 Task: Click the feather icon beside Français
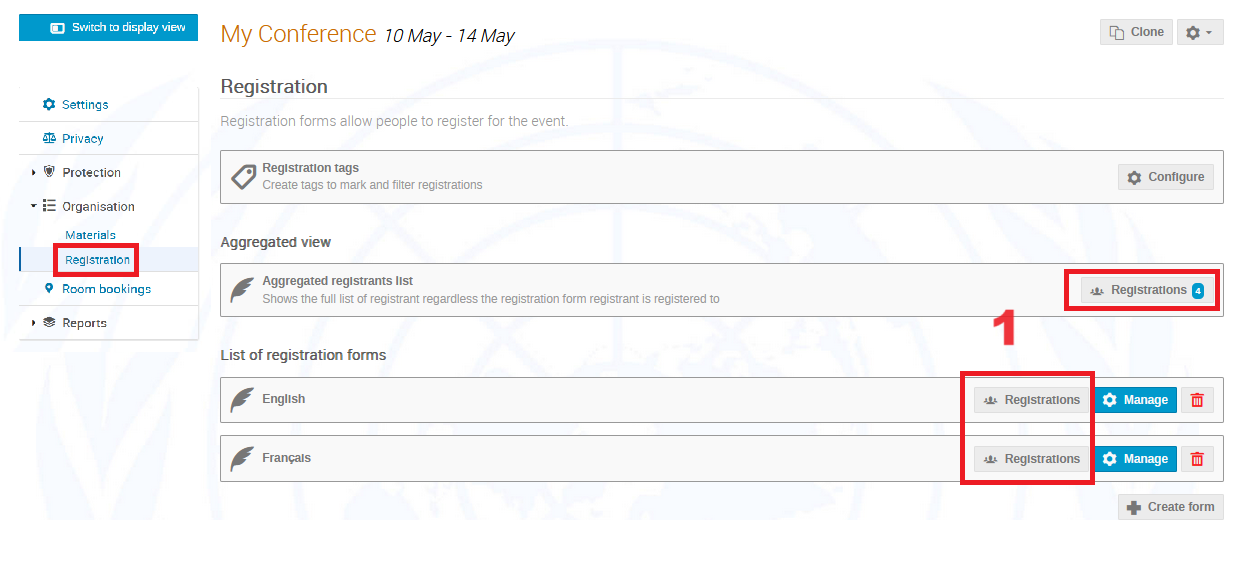pos(242,459)
